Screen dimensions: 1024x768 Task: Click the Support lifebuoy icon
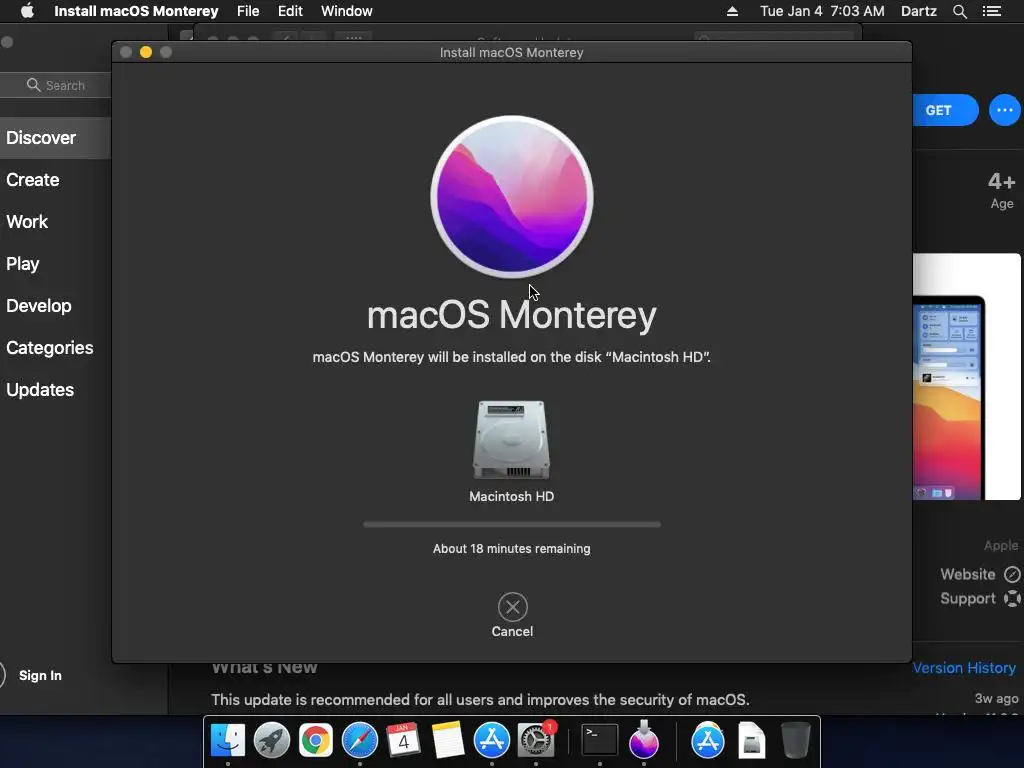(1012, 598)
